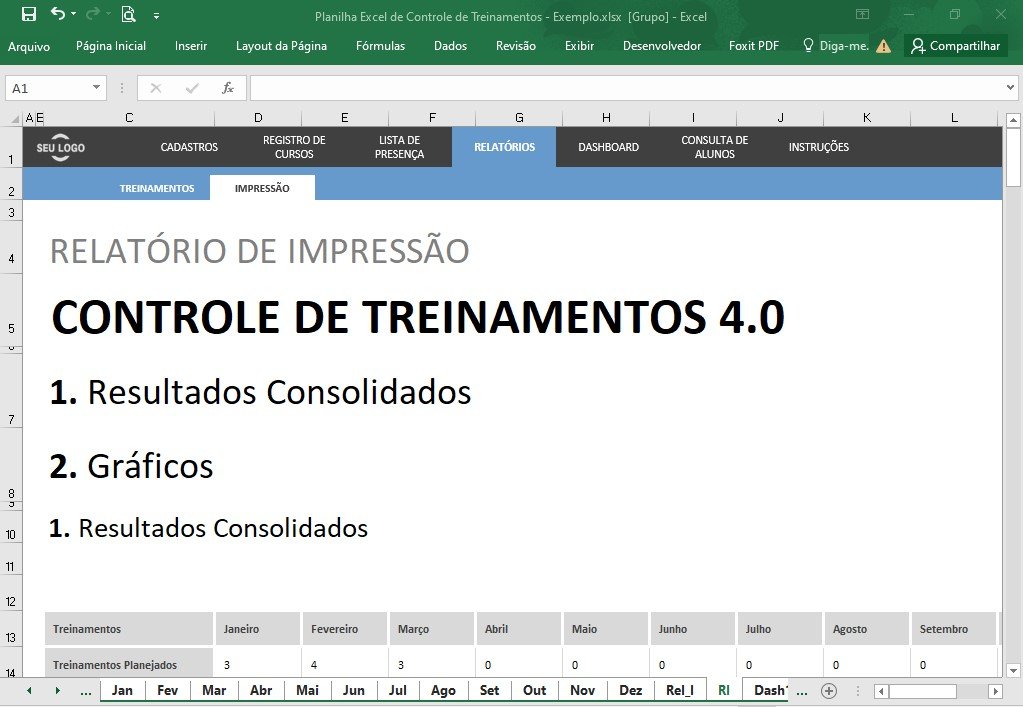
Task: Open Customize Quick Access Toolbar dropdown
Action: (157, 16)
